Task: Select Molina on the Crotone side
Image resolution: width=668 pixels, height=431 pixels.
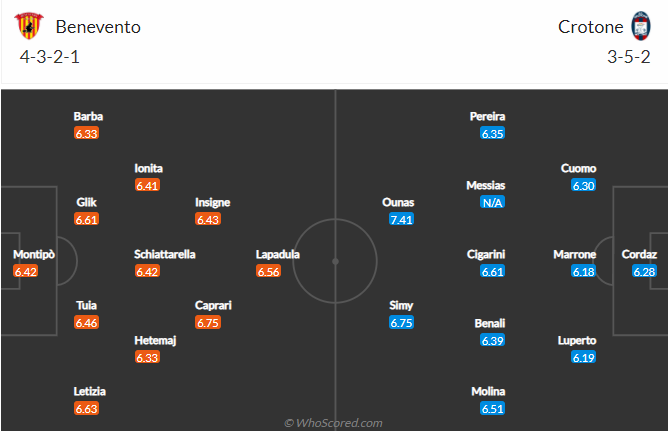Action: (490, 391)
